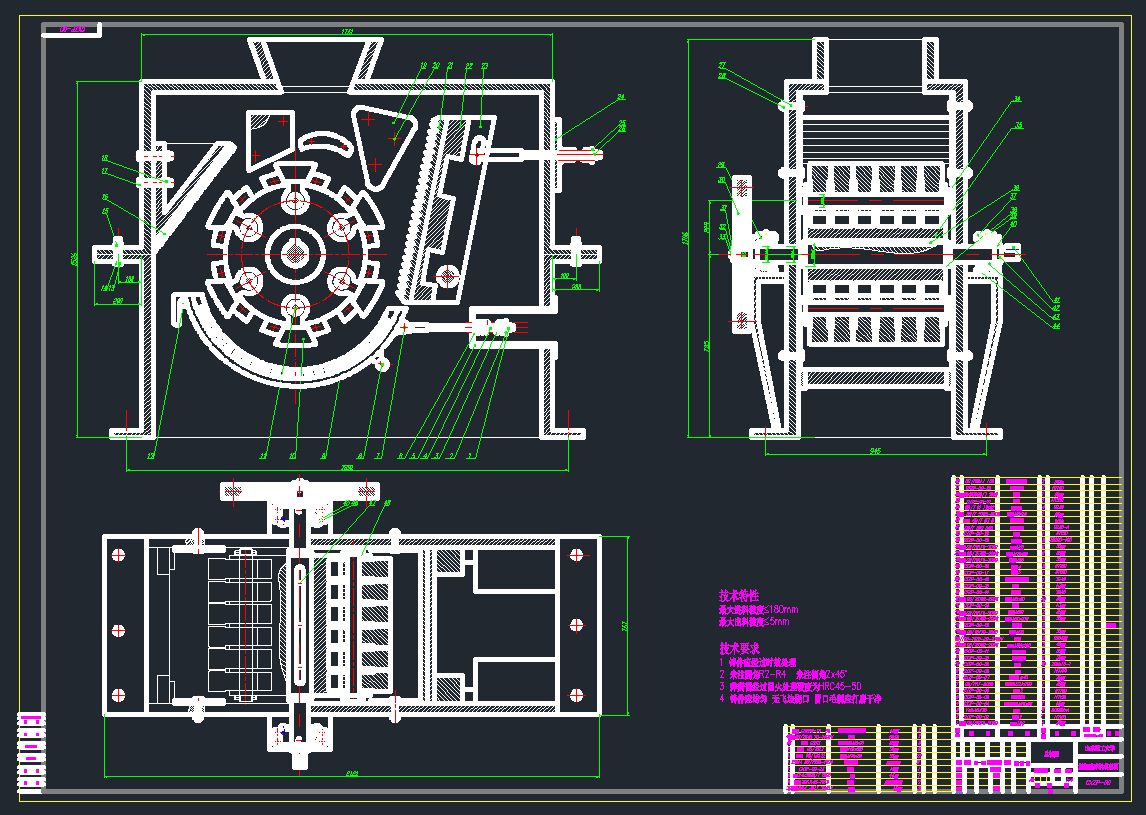Click requirement line 3 containing HRC45-50
1146x815 pixels.
coord(790,686)
